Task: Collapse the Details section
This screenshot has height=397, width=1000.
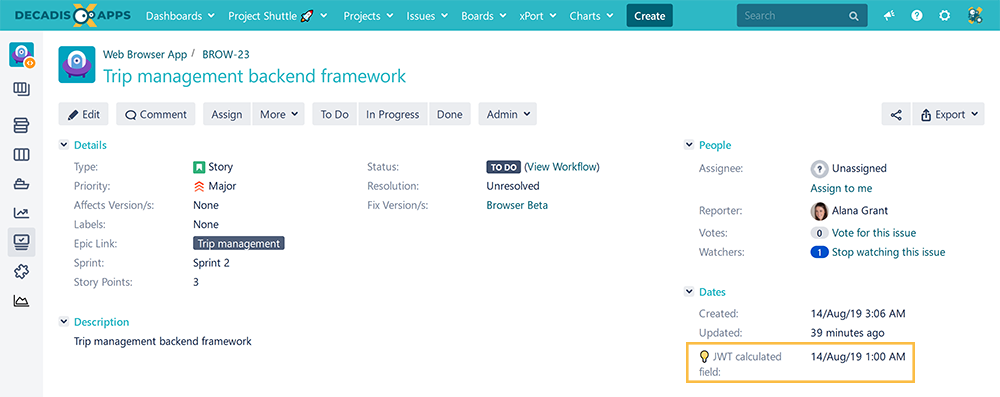Action: [x=64, y=145]
